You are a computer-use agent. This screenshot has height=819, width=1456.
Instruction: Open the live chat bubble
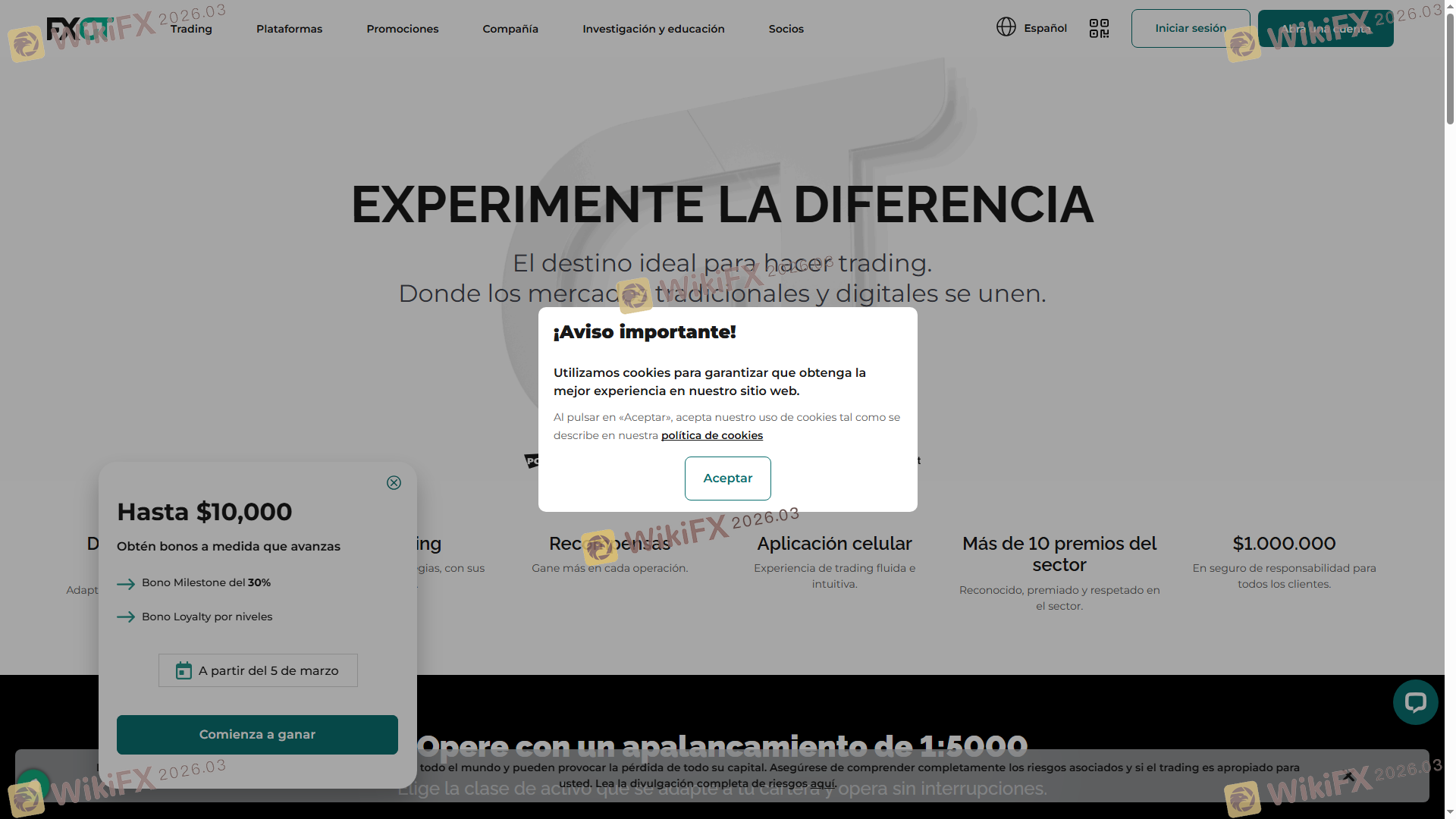point(1415,702)
